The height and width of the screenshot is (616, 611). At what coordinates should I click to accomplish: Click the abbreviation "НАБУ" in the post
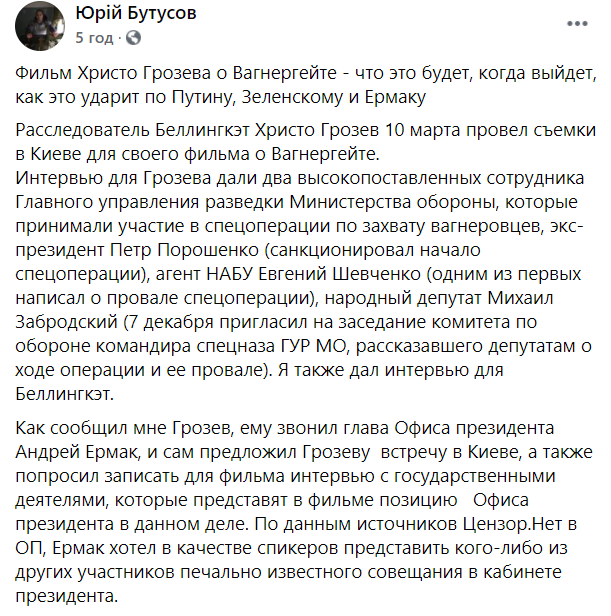tap(229, 274)
